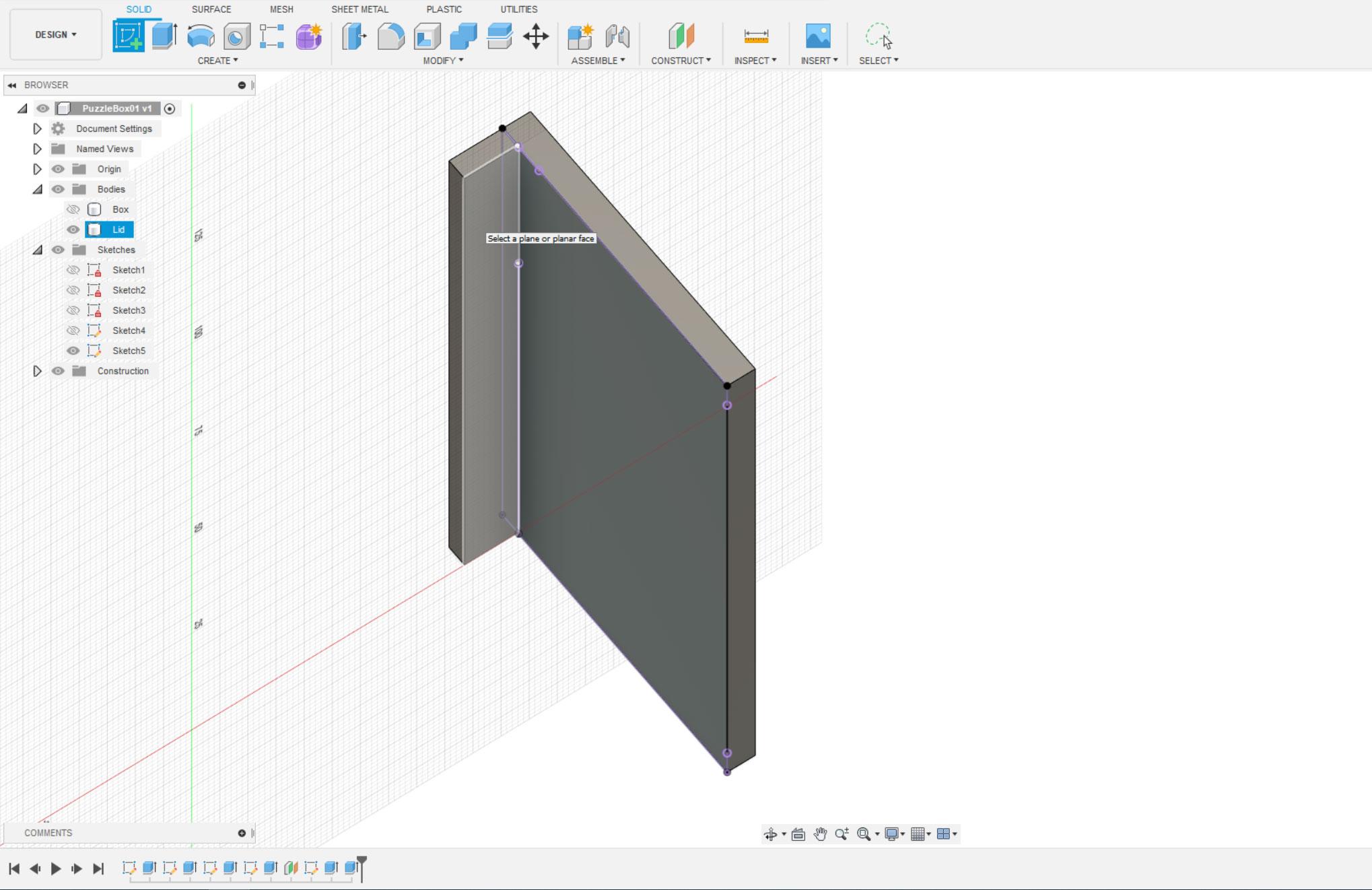Open the MODIFY dropdown menu
The width and height of the screenshot is (1372, 890).
point(443,61)
